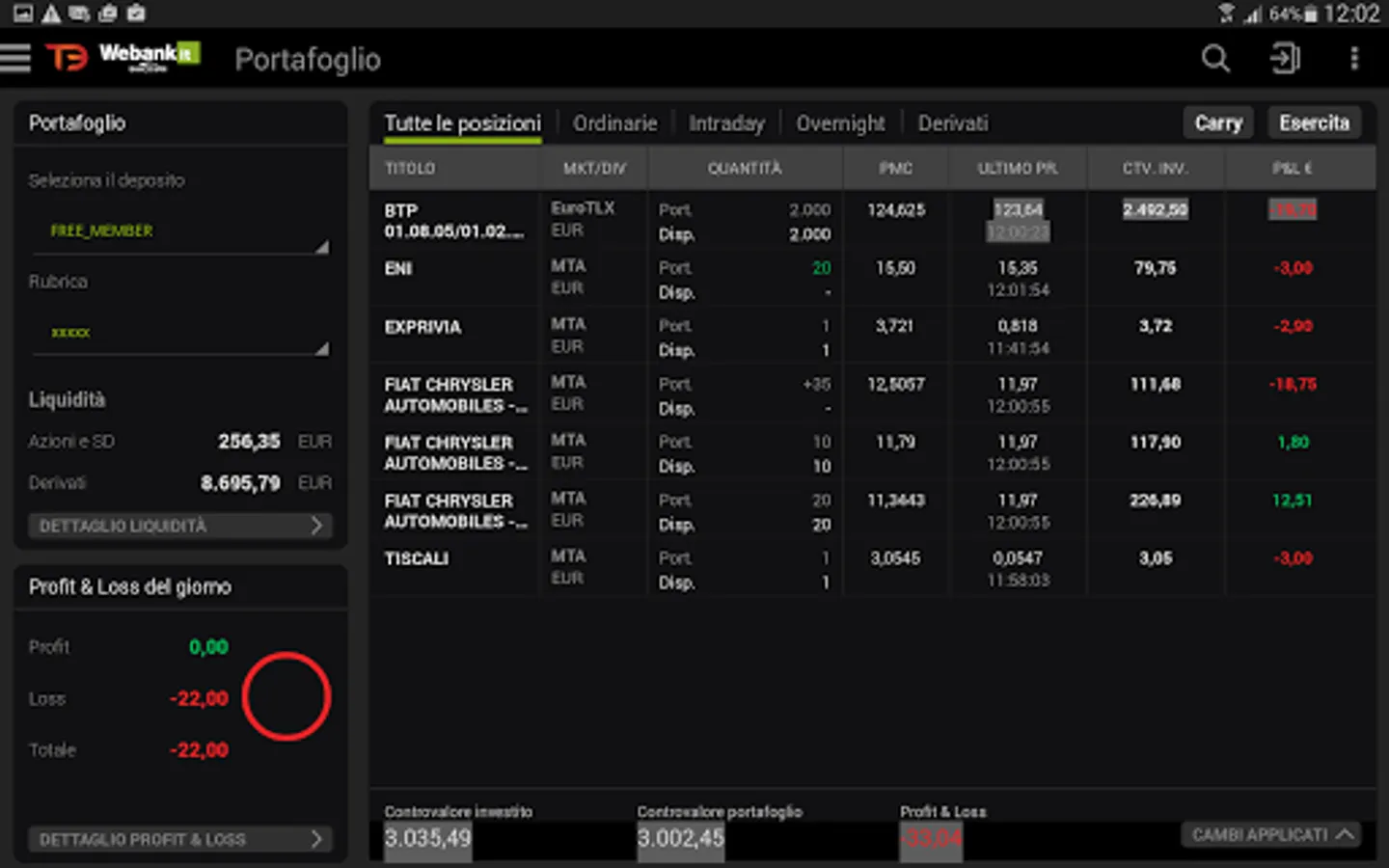
Task: Click the TISCALI last price 0,0547
Action: click(x=1018, y=557)
